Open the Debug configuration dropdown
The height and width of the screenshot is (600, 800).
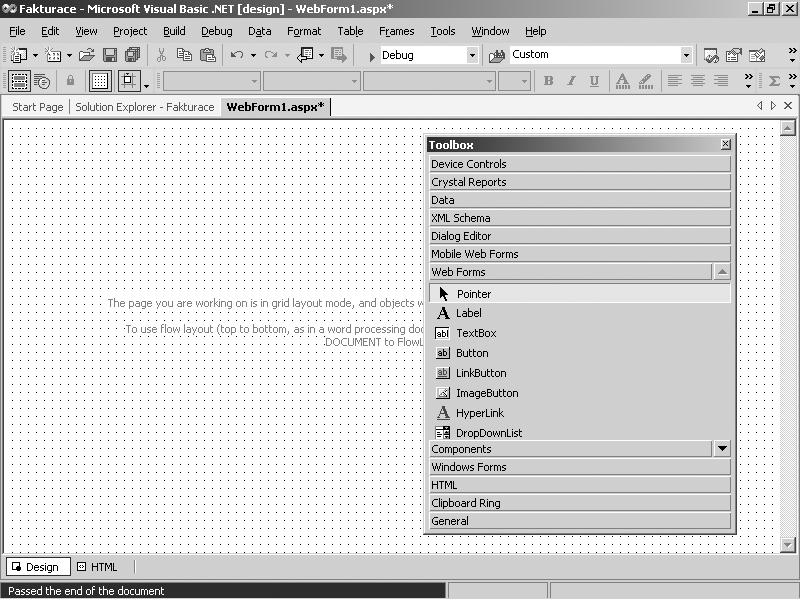tap(472, 55)
